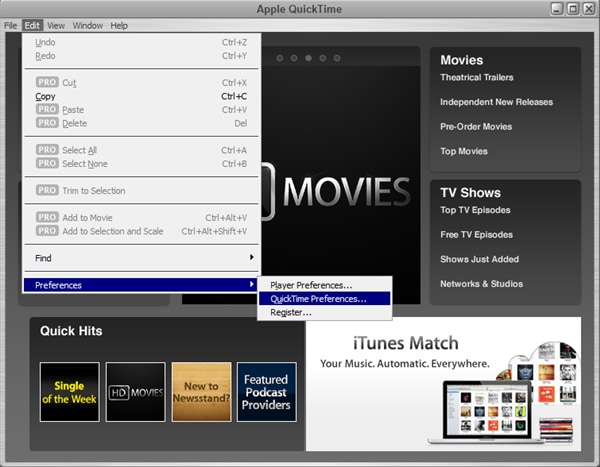Expand the Find submenu arrow
This screenshot has height=467, width=600.
(251, 257)
